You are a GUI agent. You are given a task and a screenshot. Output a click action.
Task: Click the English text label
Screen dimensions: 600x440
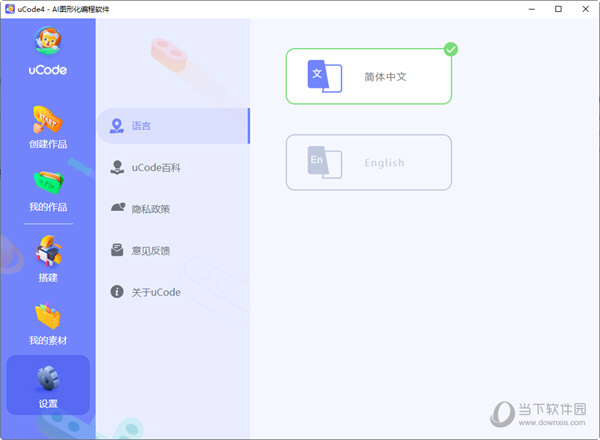(x=385, y=163)
